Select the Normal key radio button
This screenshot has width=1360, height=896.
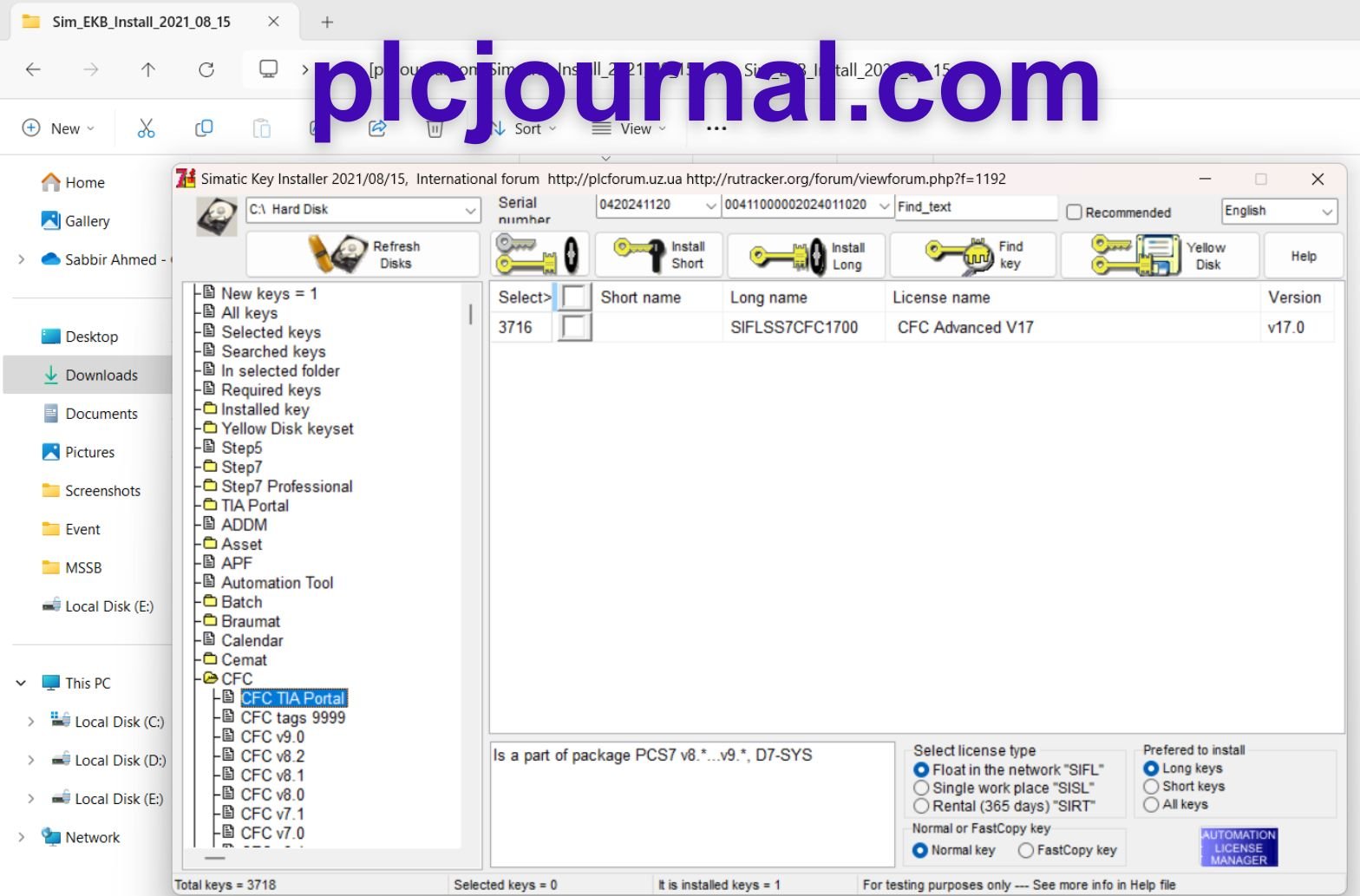click(x=920, y=850)
